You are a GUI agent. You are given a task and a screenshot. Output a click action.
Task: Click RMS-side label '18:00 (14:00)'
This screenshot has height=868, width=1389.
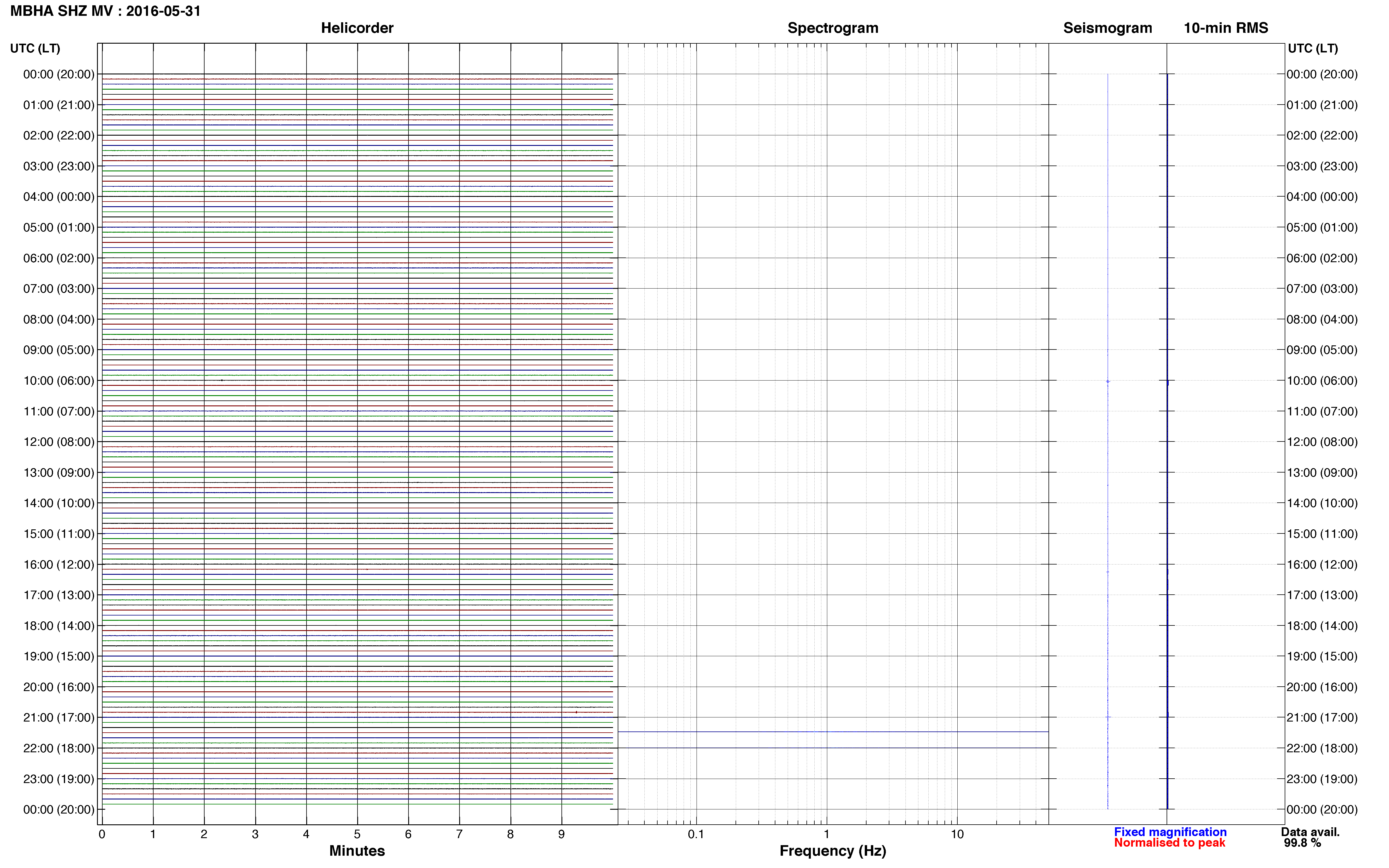pyautogui.click(x=1322, y=626)
